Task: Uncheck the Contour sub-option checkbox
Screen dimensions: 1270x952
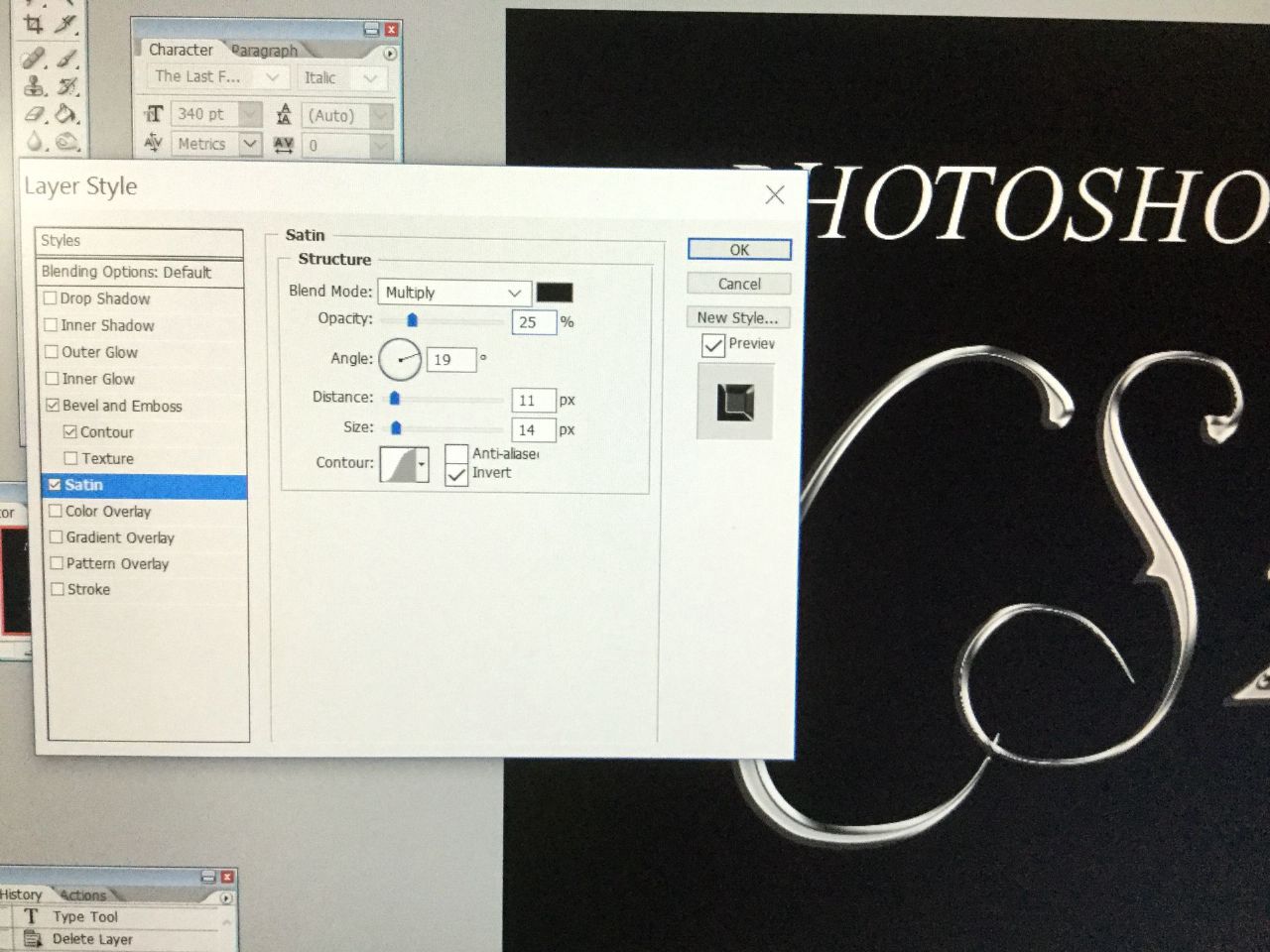Action: coord(70,431)
